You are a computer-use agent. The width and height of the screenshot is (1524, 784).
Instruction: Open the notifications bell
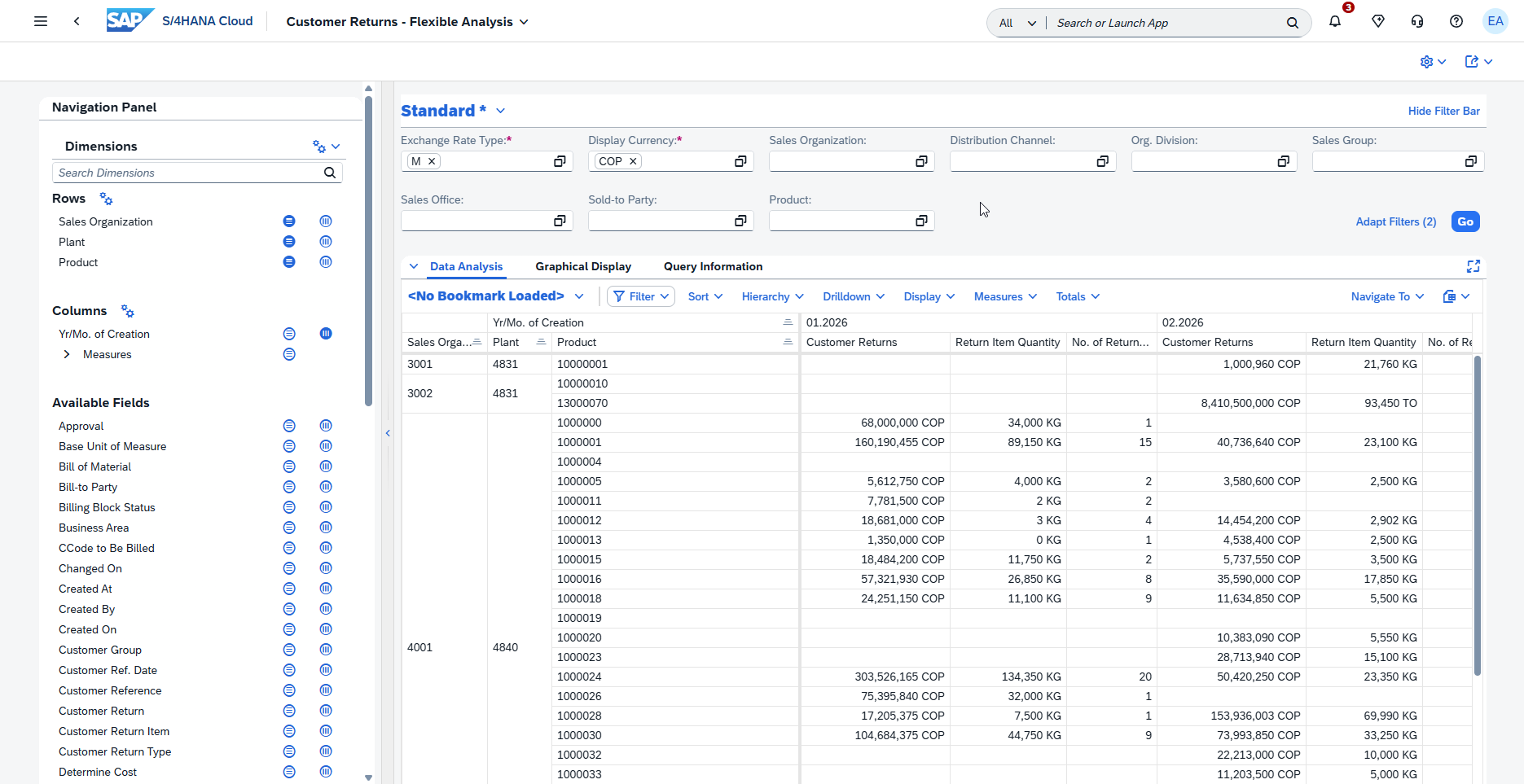1335,21
